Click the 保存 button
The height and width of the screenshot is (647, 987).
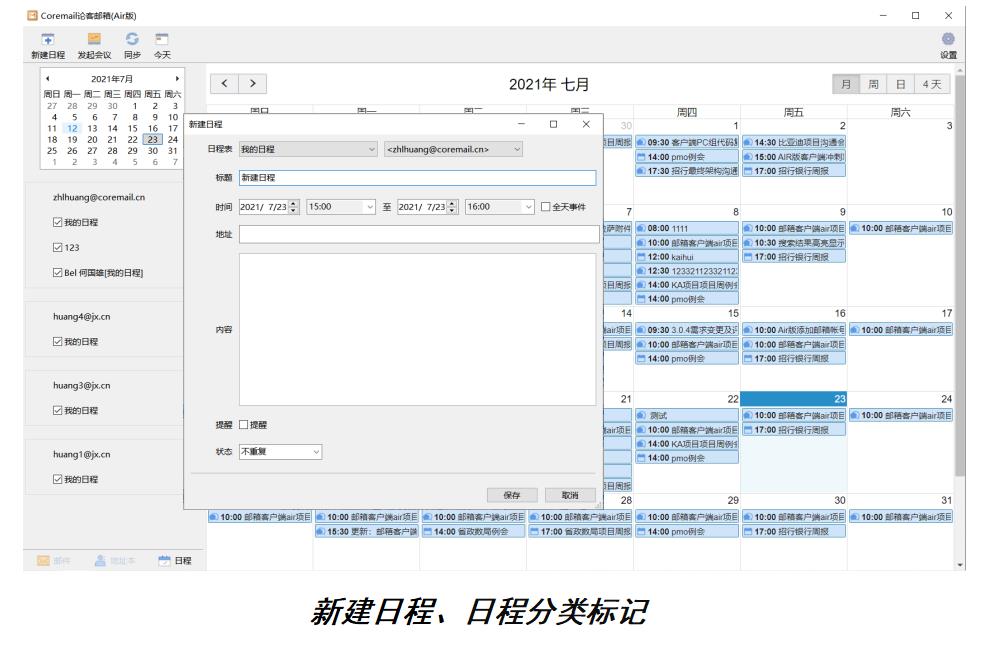click(510, 495)
